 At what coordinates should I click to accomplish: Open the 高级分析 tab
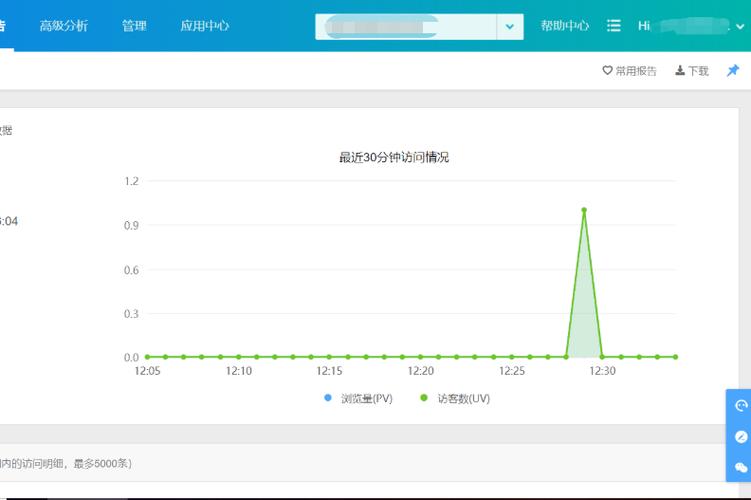(x=63, y=26)
